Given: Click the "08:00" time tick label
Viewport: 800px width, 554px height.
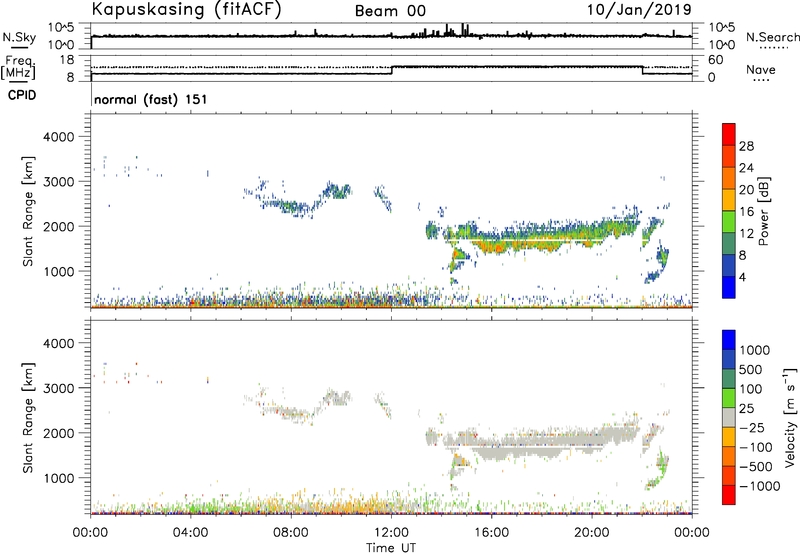Looking at the screenshot, I should tap(291, 533).
